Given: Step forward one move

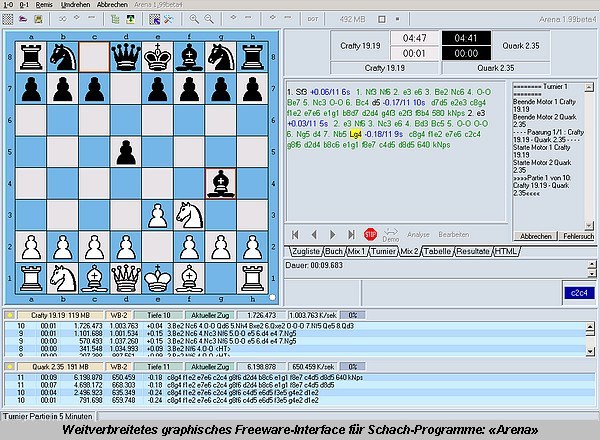Looking at the screenshot, I should tap(332, 235).
